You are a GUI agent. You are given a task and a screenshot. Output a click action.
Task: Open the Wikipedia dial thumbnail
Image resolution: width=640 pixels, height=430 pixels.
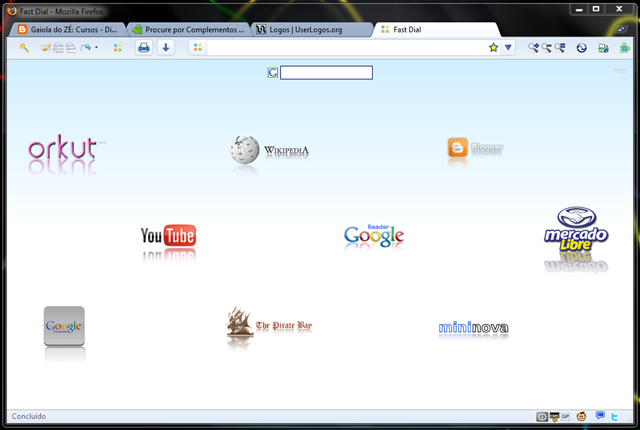point(269,154)
